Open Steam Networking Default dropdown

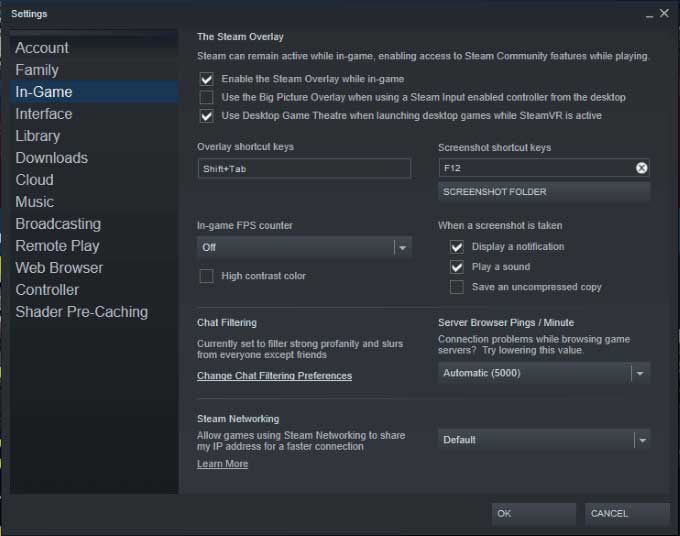544,440
